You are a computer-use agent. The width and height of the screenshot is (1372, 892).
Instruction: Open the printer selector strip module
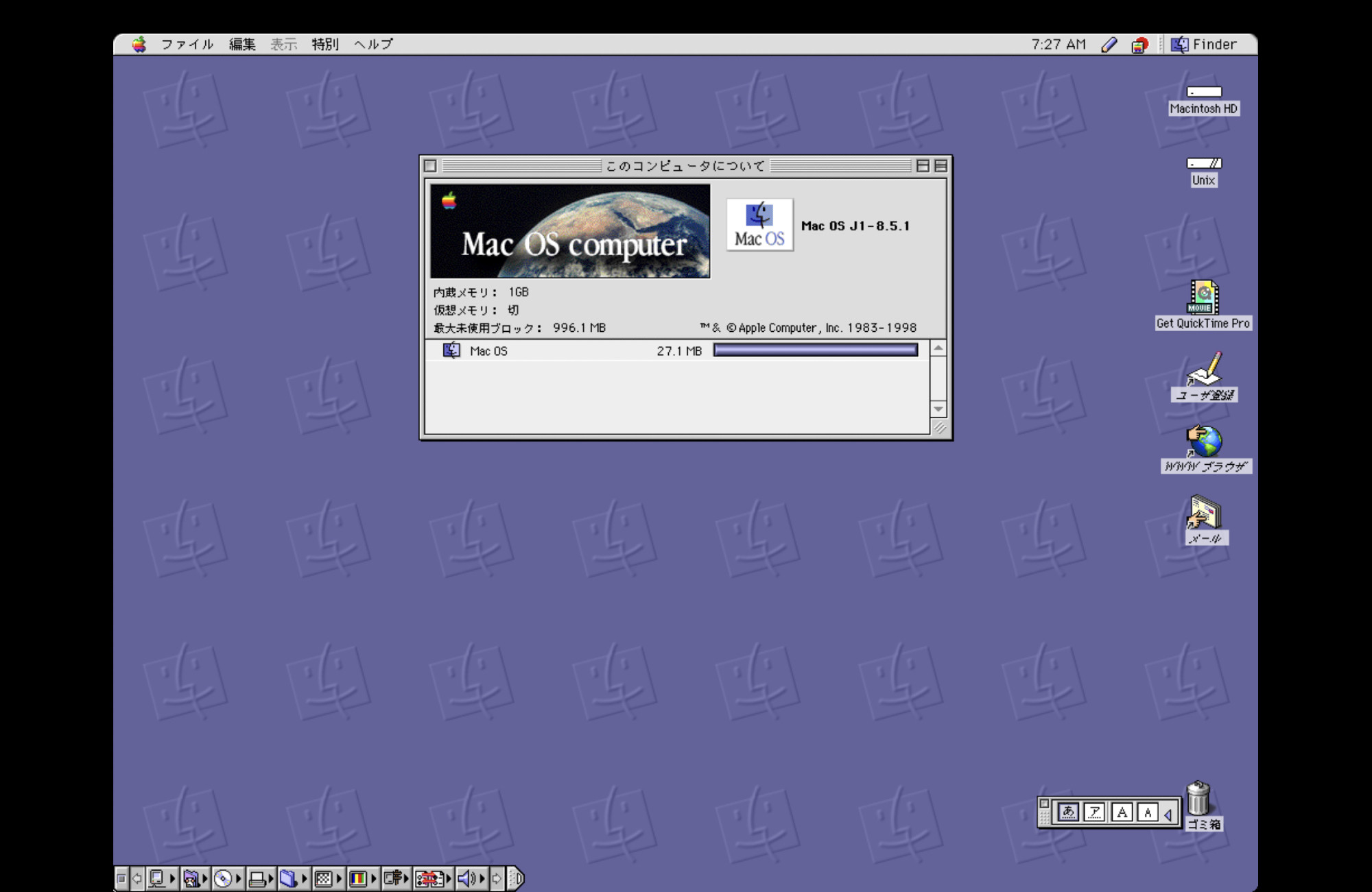pos(261,878)
